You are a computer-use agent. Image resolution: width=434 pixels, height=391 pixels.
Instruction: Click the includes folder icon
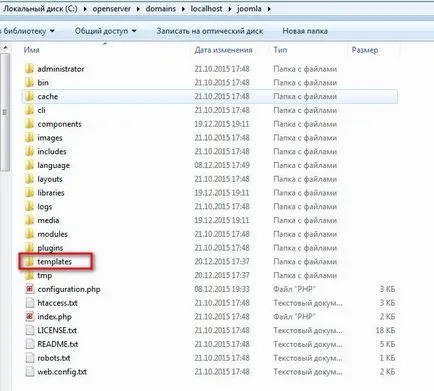click(29, 151)
